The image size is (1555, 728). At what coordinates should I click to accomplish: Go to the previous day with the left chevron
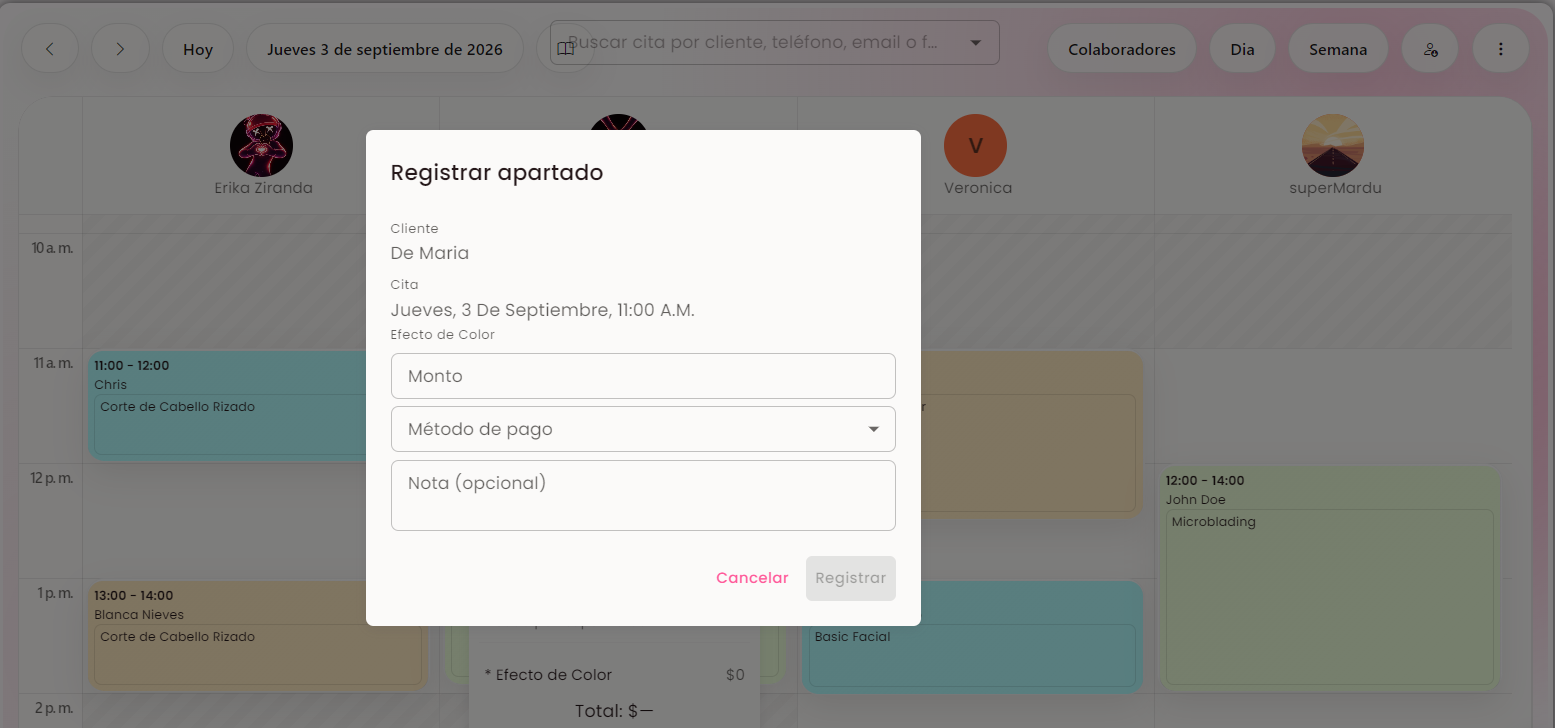(49, 49)
